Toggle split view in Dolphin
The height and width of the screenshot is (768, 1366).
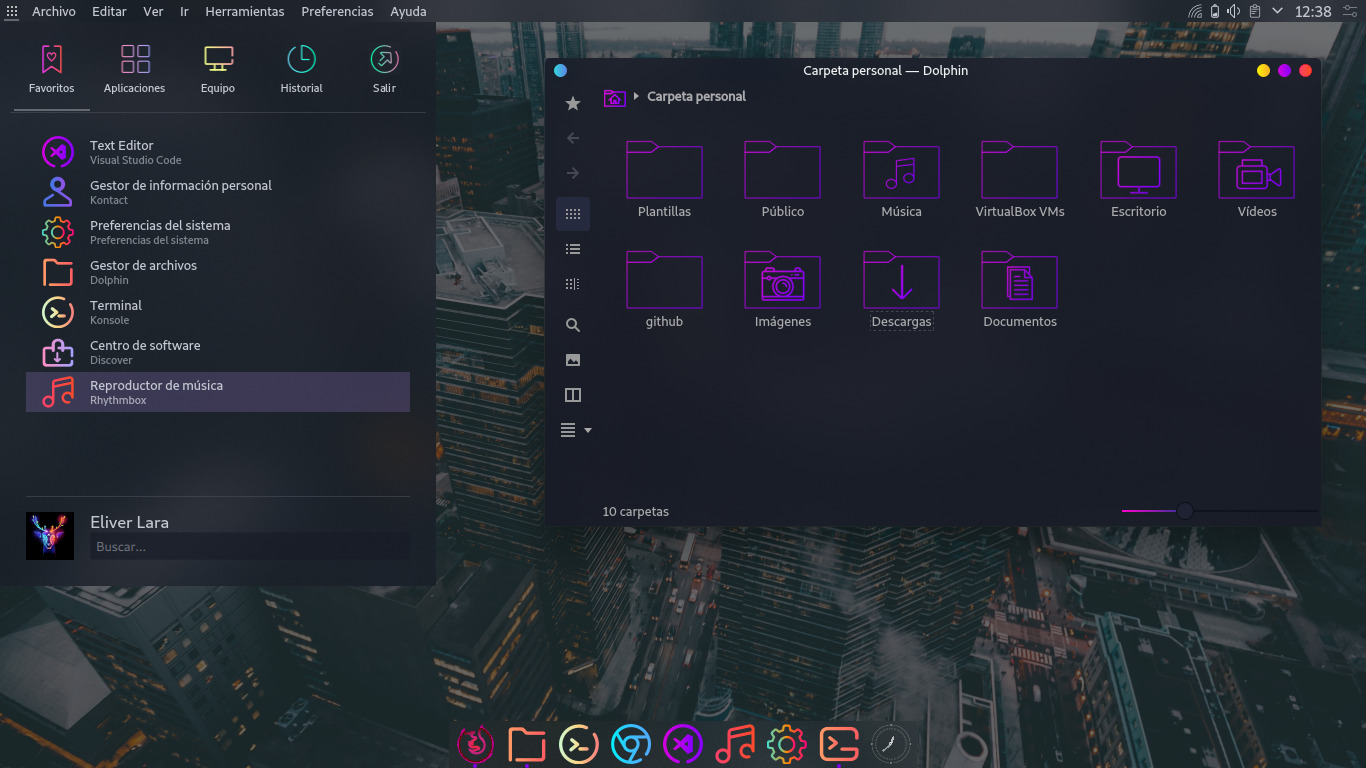[x=573, y=395]
